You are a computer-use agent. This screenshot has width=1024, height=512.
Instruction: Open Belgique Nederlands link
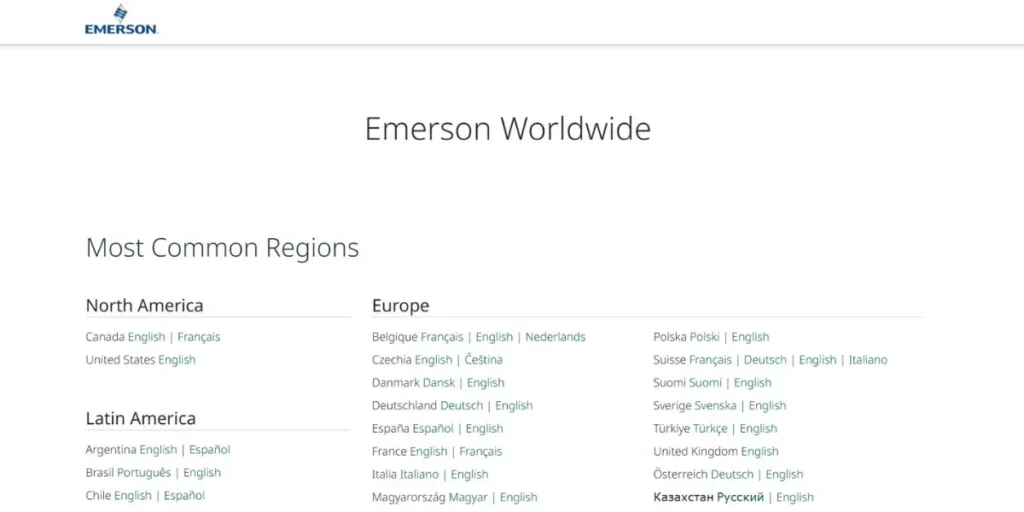[555, 337]
